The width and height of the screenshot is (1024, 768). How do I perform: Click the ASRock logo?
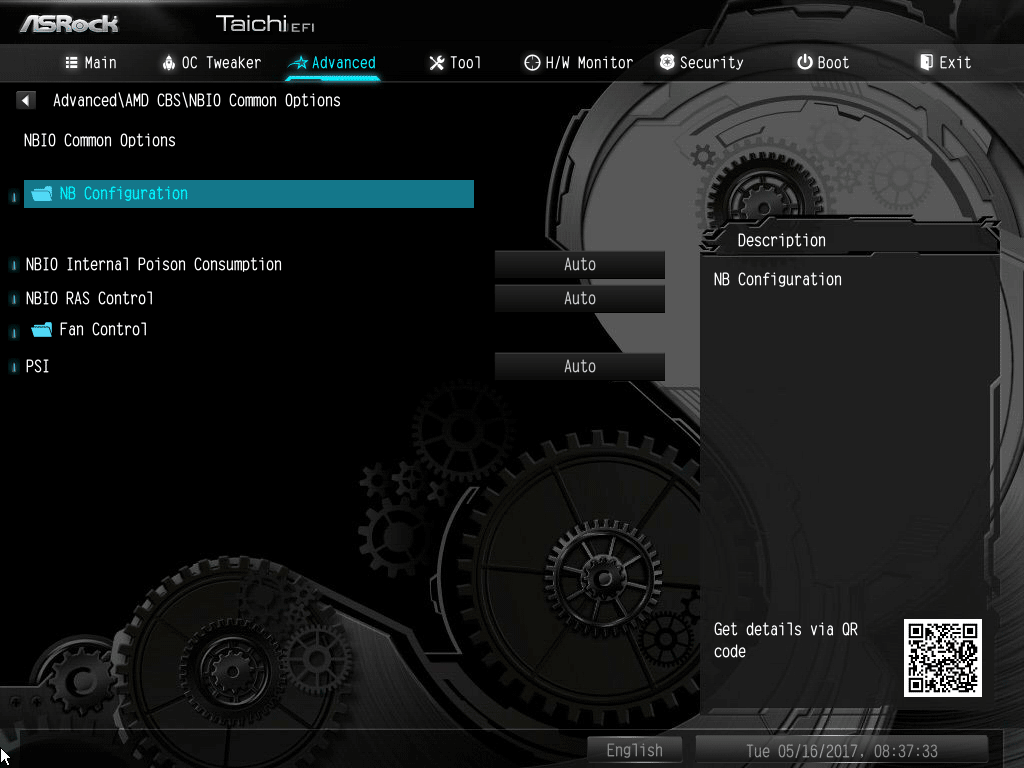click(69, 24)
